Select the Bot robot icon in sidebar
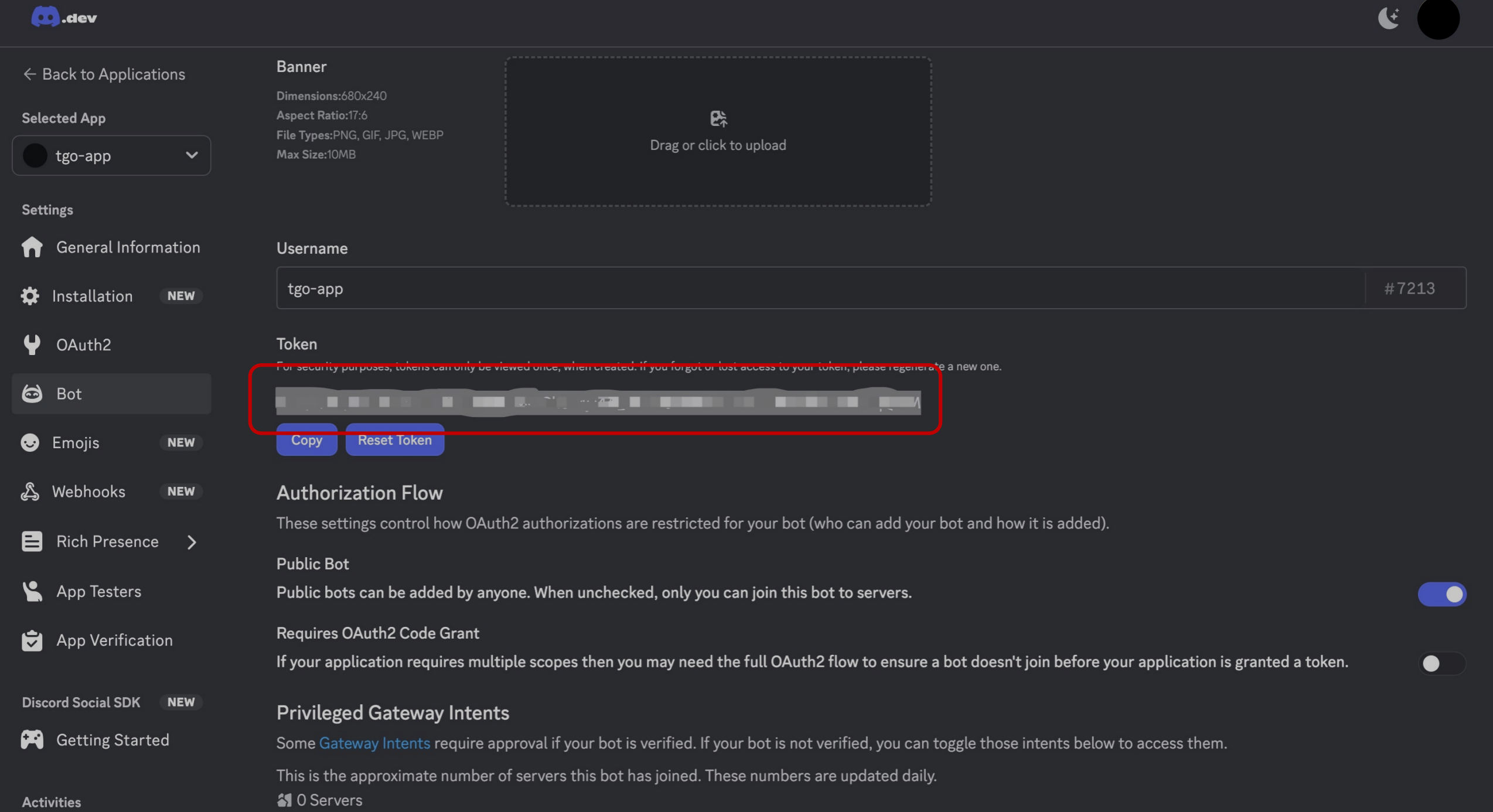1493x812 pixels. [x=32, y=393]
